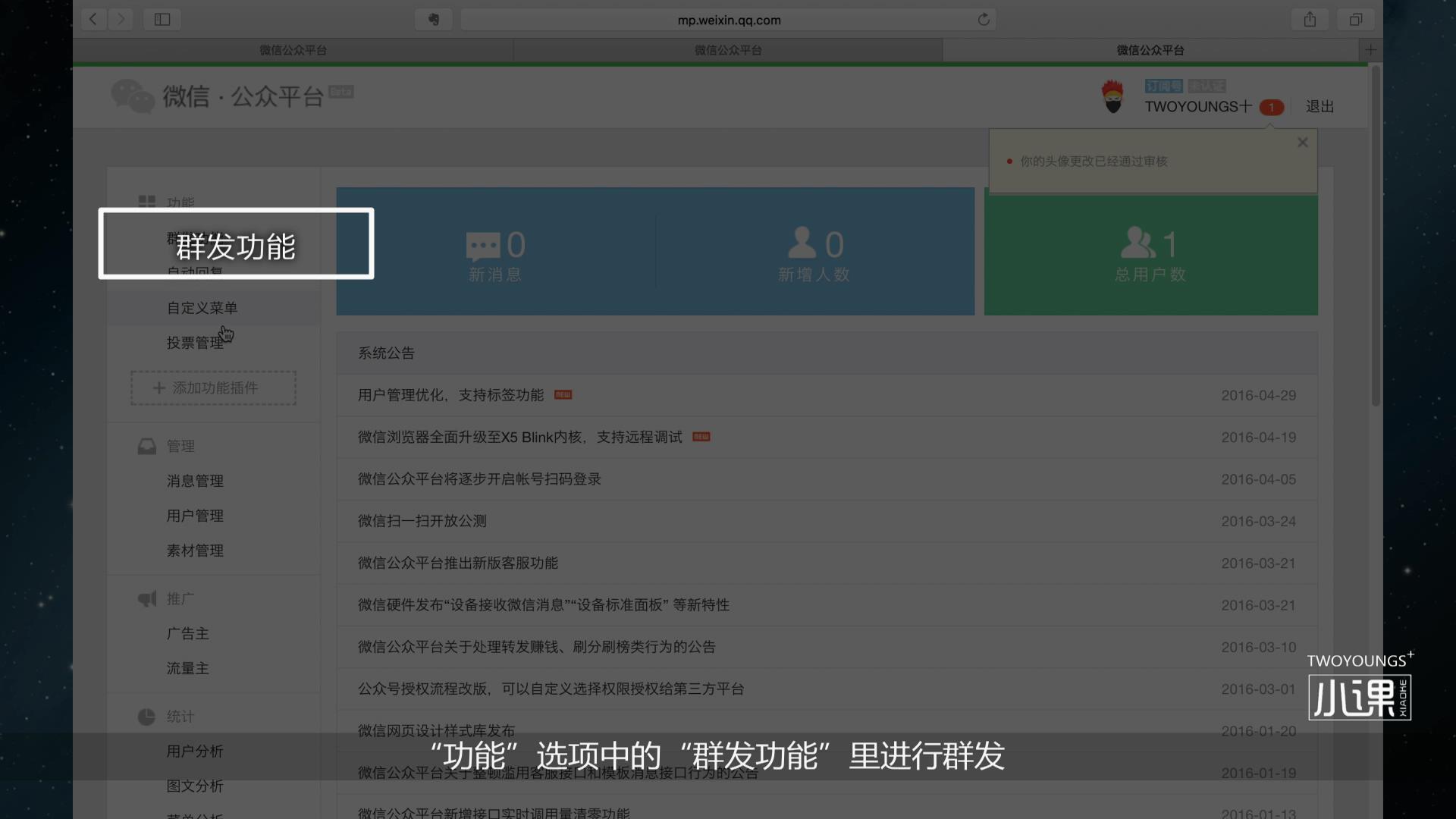The width and height of the screenshot is (1456, 819).
Task: Click the 添加功能插件 dashed button
Action: [x=212, y=388]
